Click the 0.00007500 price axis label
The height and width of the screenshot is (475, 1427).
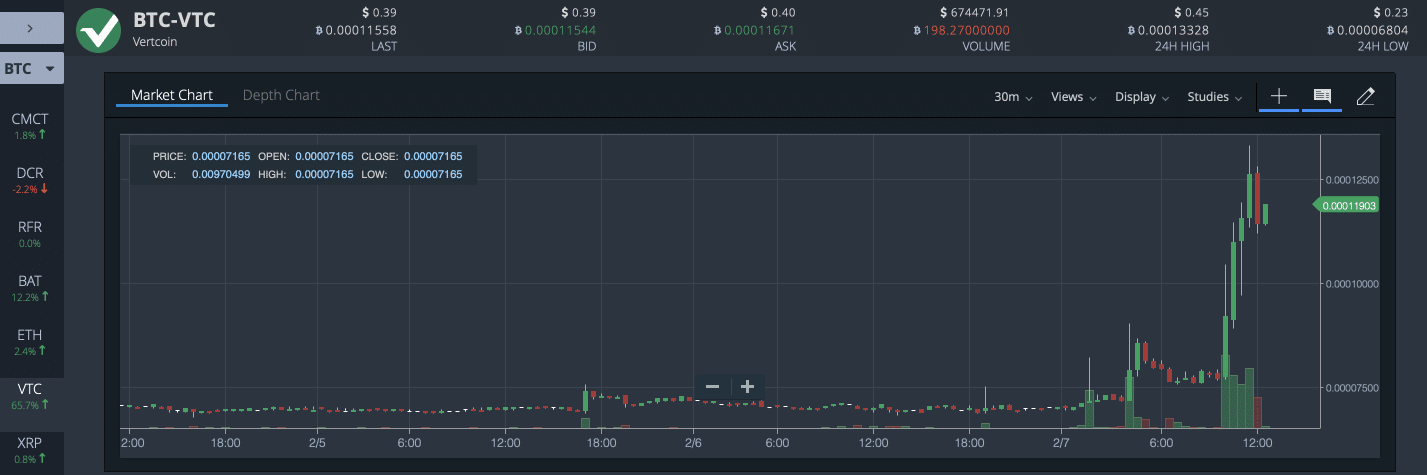click(x=1352, y=388)
